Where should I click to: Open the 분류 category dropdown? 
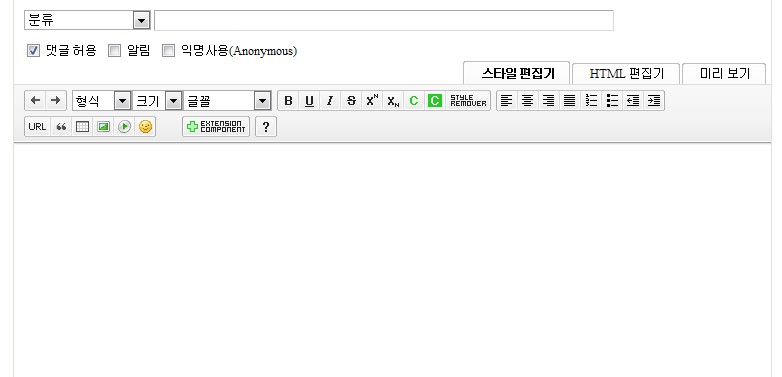click(x=87, y=20)
